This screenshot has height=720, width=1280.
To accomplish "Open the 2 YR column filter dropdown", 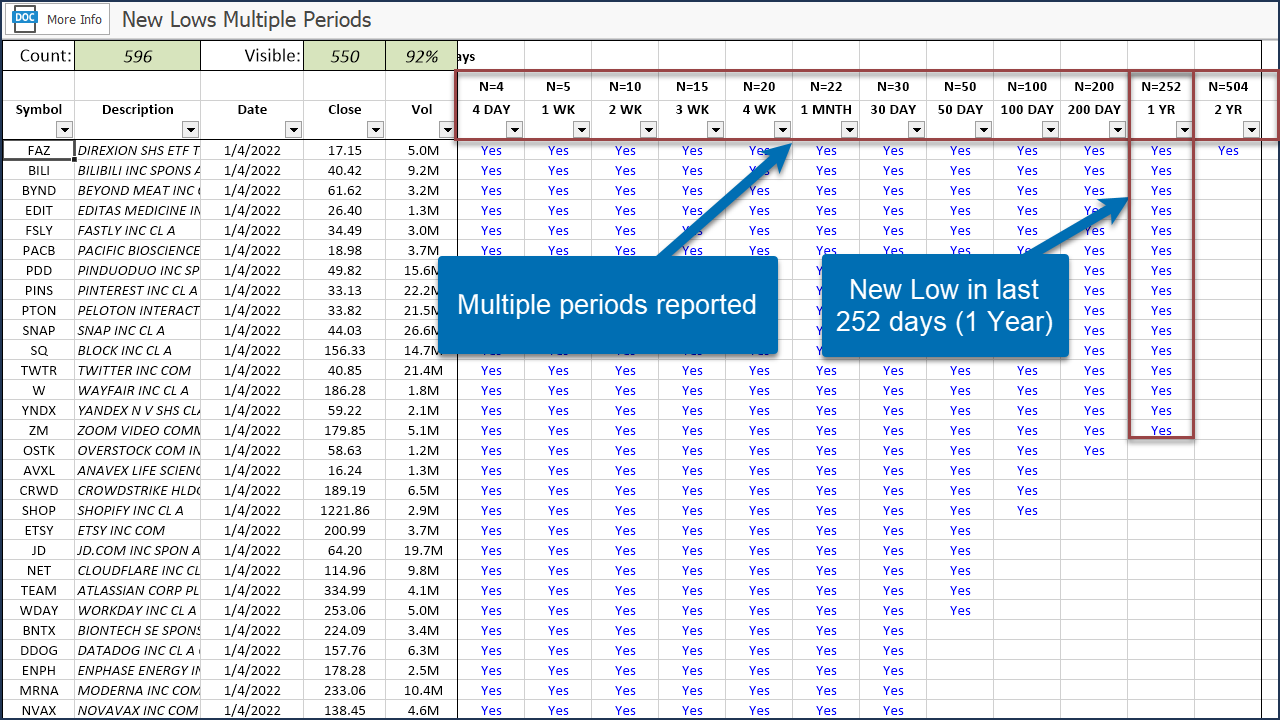I will click(1251, 129).
